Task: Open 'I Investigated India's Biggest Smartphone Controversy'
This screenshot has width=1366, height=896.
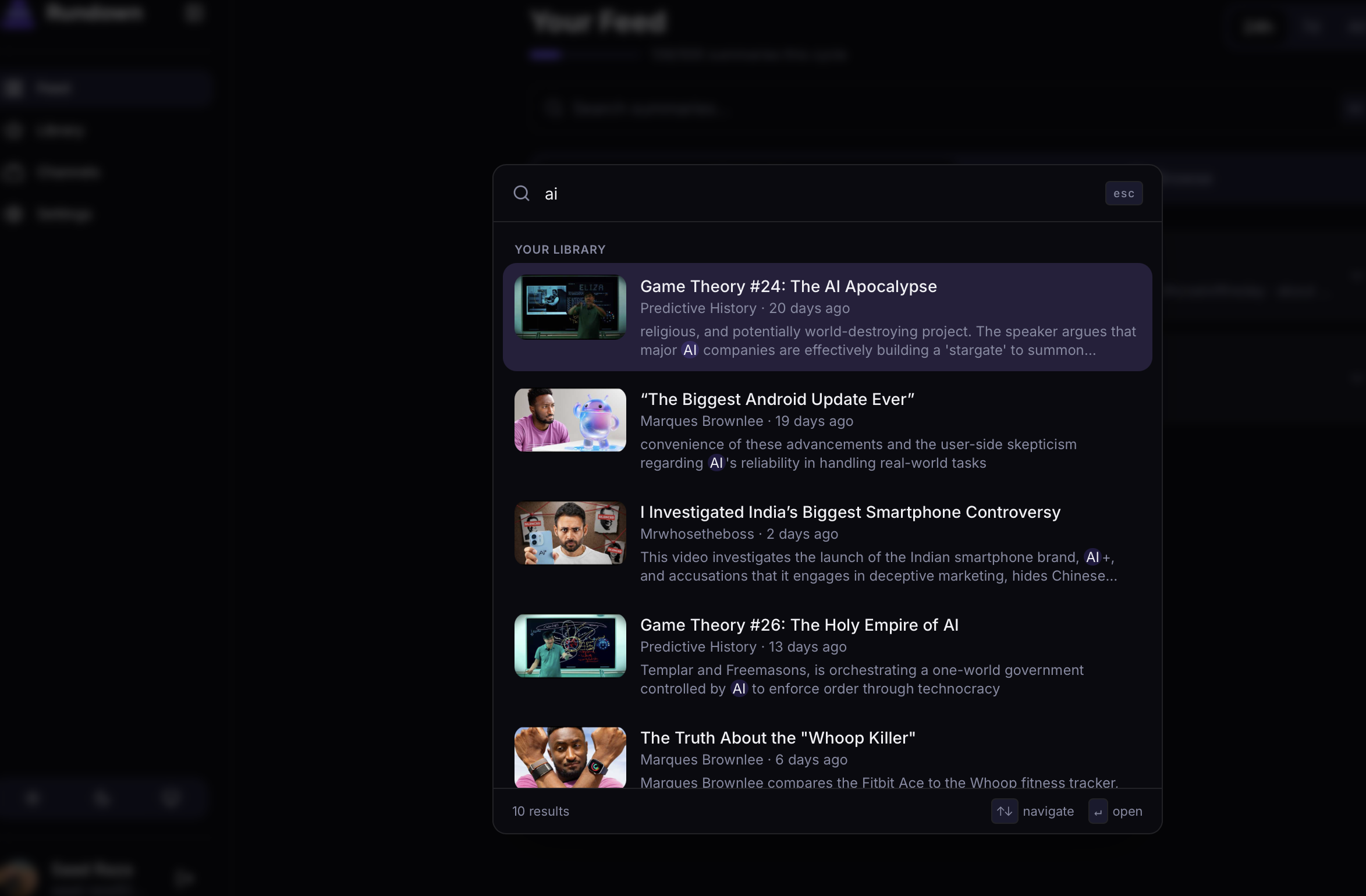Action: pyautogui.click(x=827, y=543)
